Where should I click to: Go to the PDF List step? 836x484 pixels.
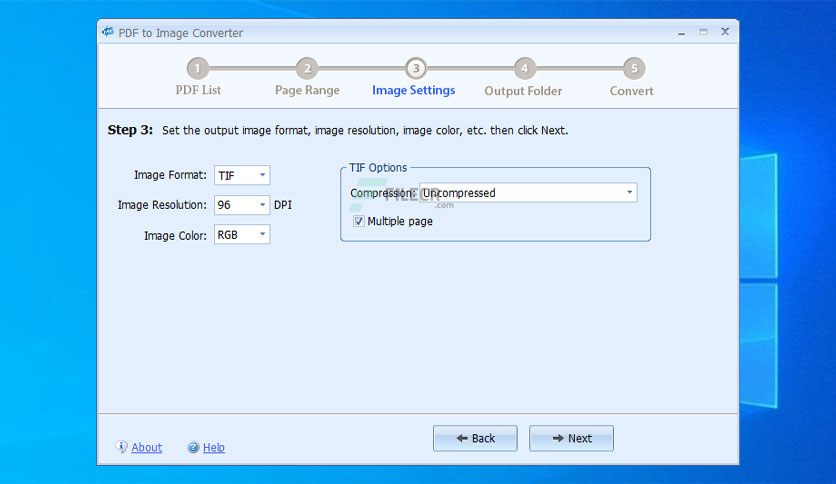[198, 90]
